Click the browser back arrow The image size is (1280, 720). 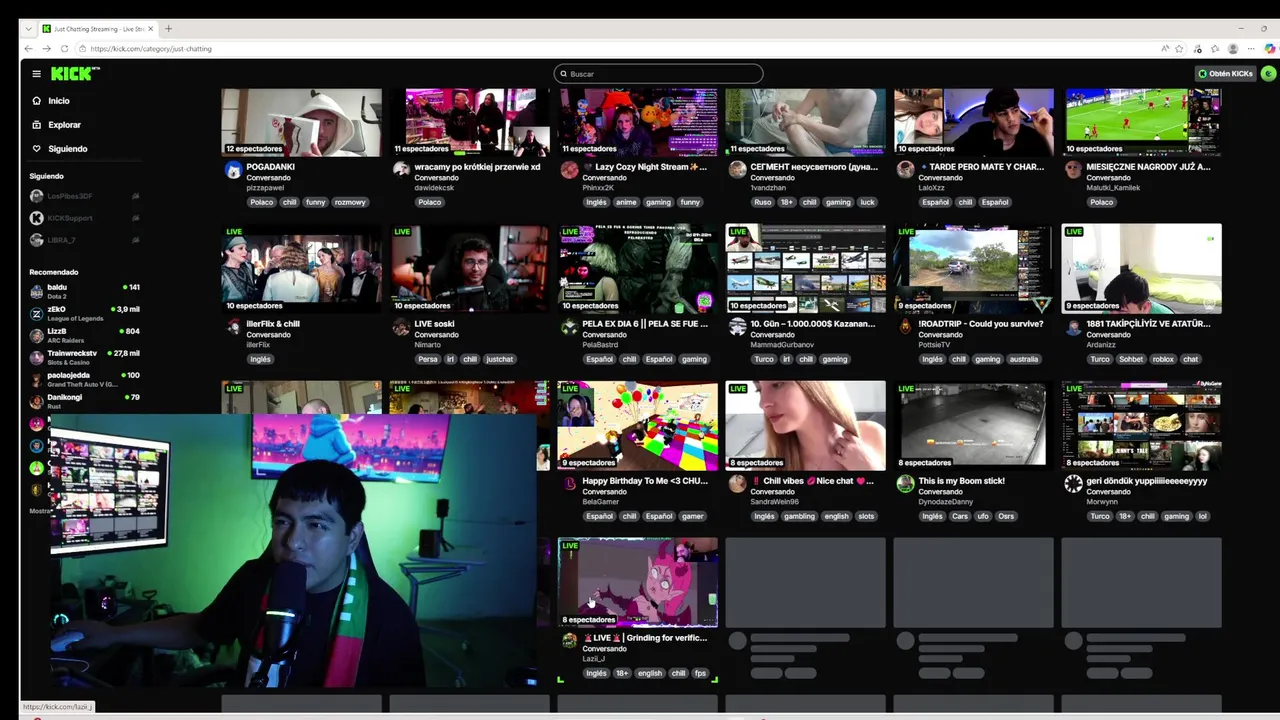click(x=28, y=49)
